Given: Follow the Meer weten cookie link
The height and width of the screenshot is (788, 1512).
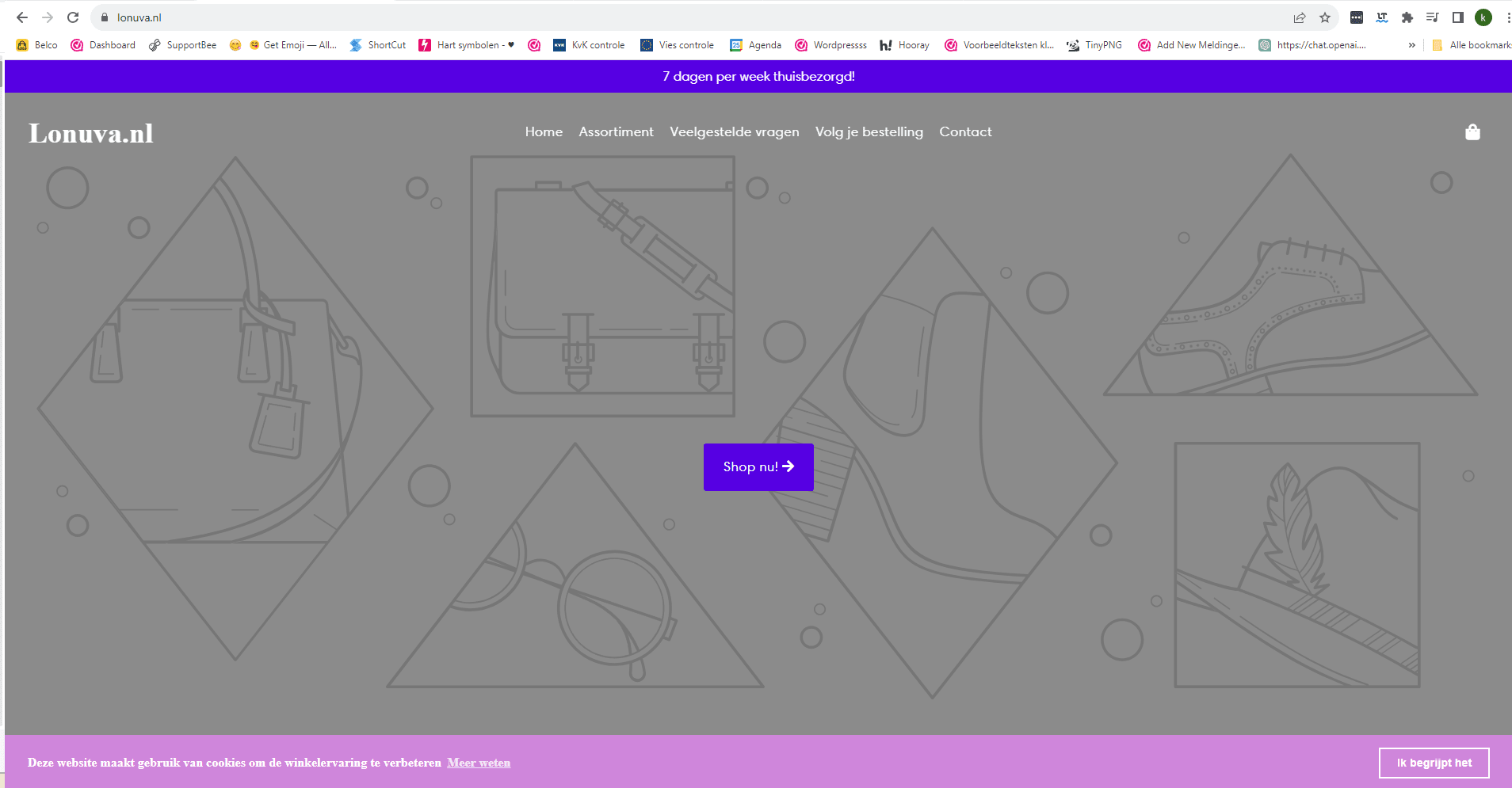Looking at the screenshot, I should [x=479, y=763].
